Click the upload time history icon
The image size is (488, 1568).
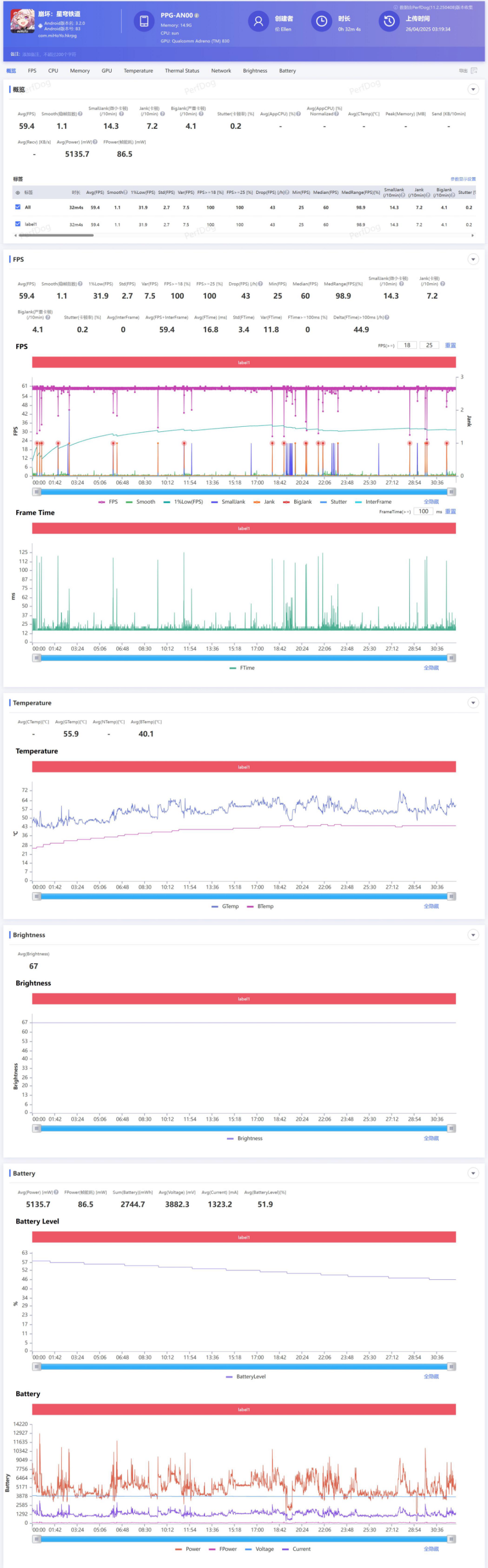pos(389,21)
